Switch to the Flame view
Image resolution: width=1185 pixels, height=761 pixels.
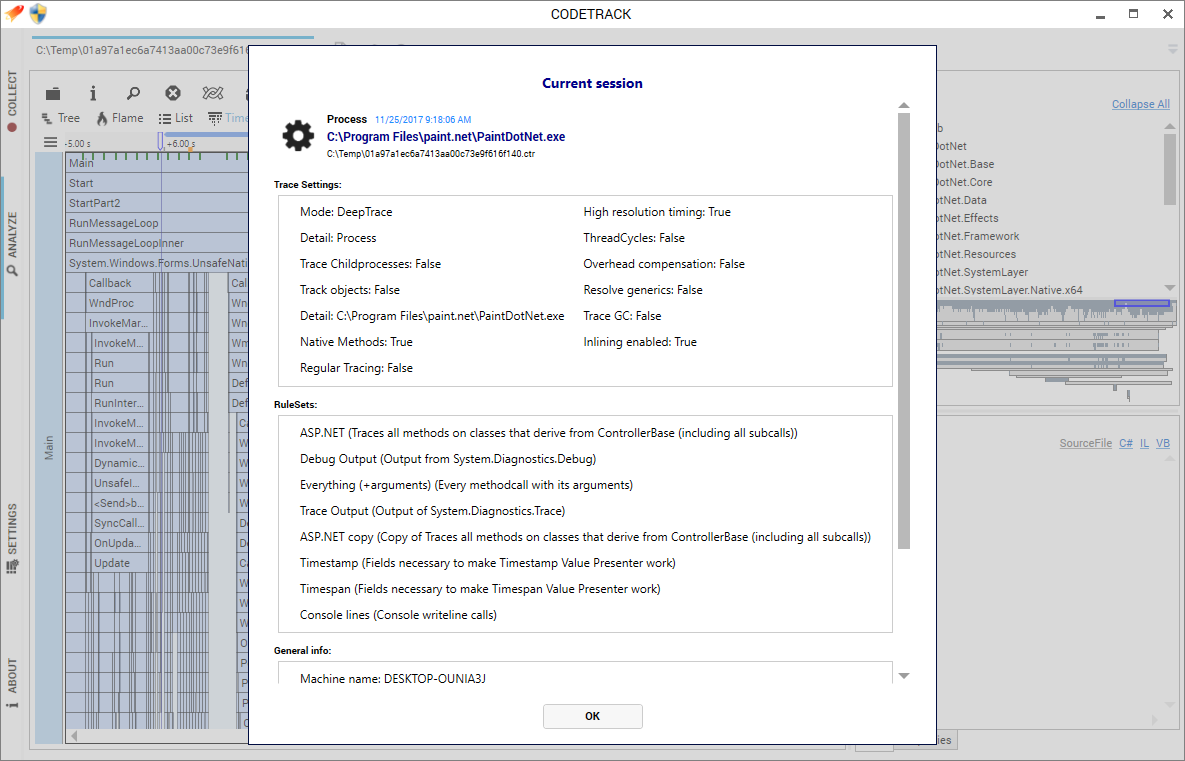[x=119, y=118]
